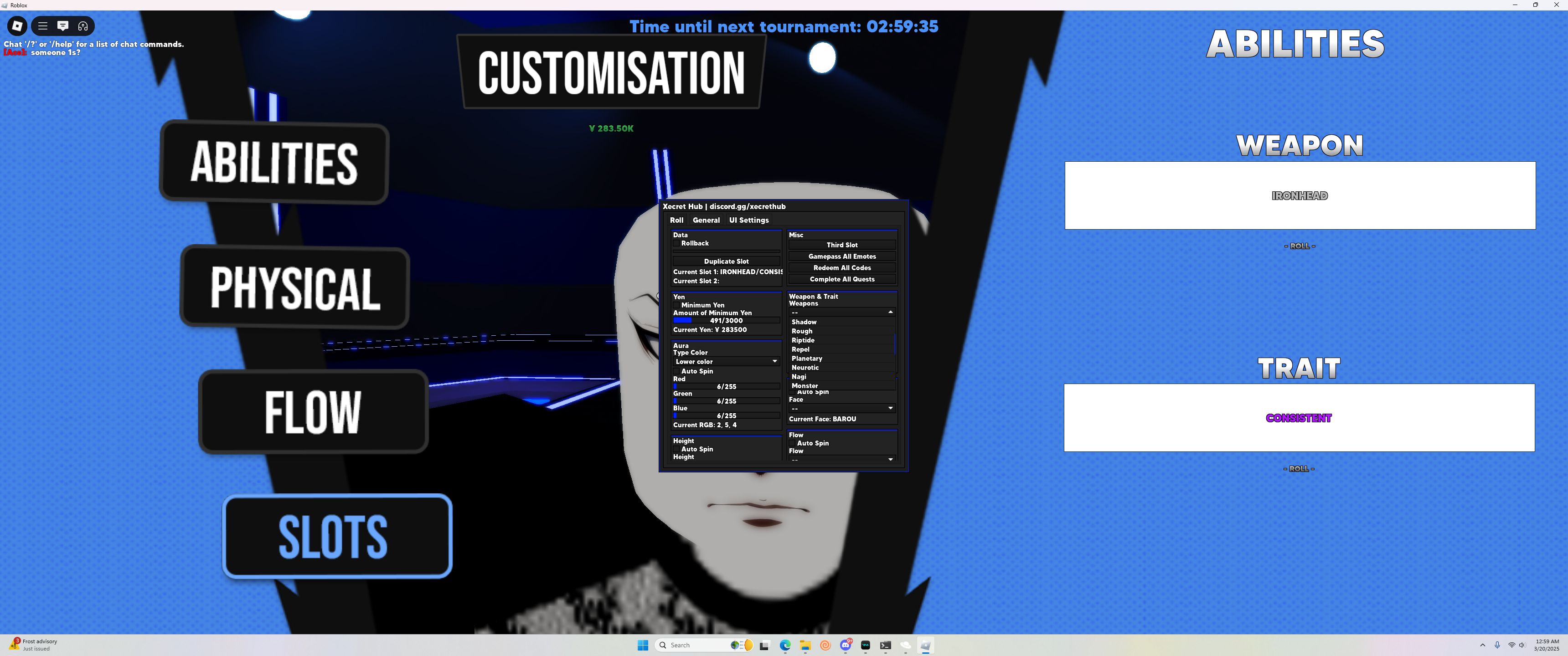Open the Roblox logo menu
1568x656 pixels.
[17, 26]
